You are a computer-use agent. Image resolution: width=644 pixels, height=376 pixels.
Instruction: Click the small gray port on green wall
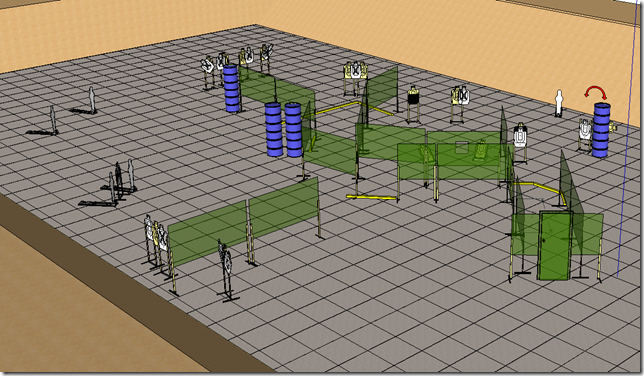(461, 147)
